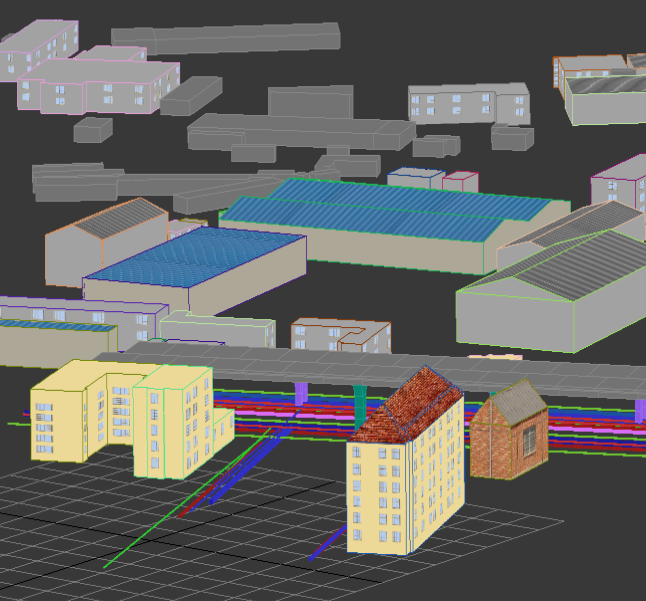Select the long flat gray block at the top
646x601 pixels.
point(226,38)
